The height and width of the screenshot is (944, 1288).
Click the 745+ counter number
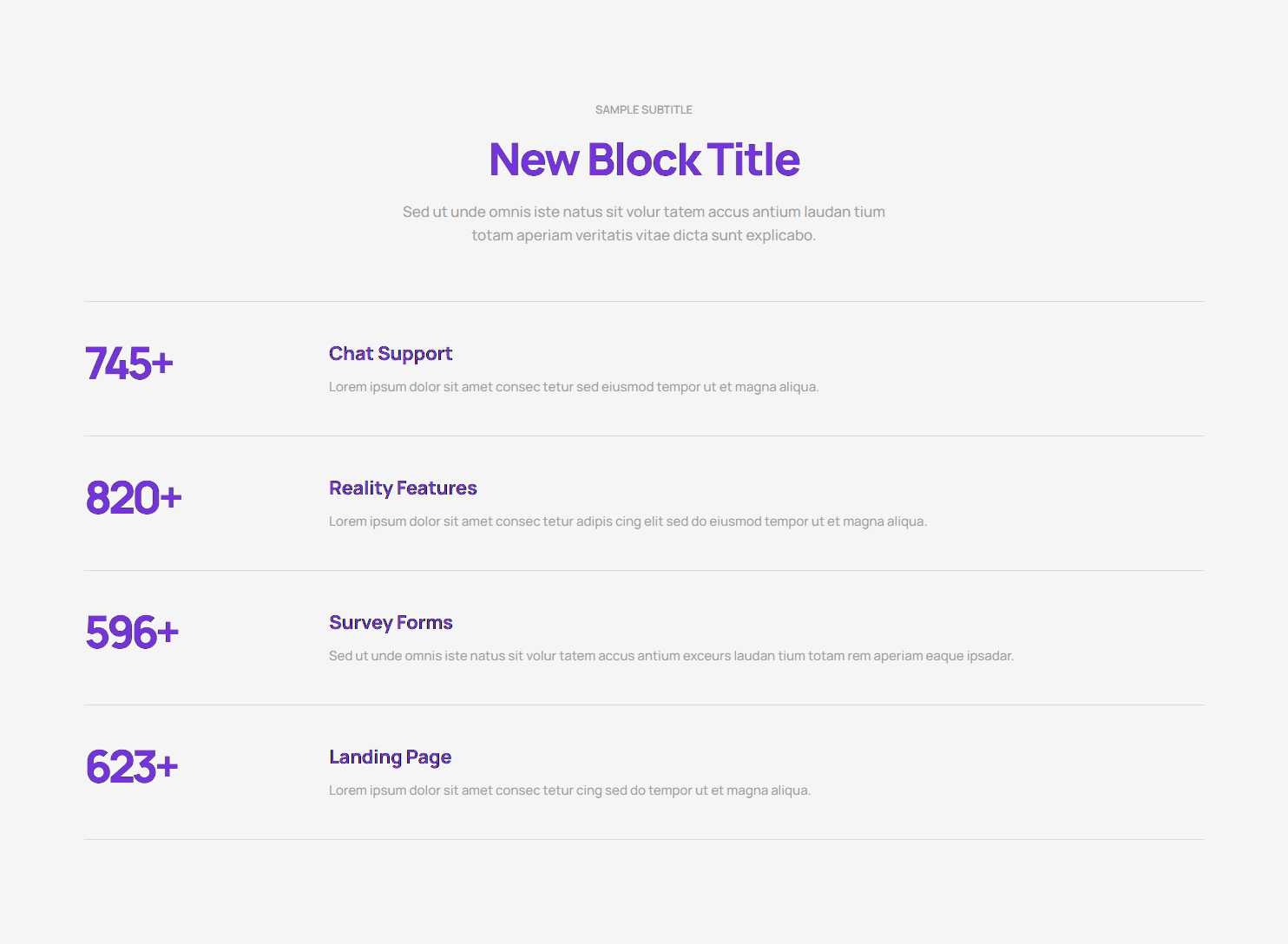(129, 364)
